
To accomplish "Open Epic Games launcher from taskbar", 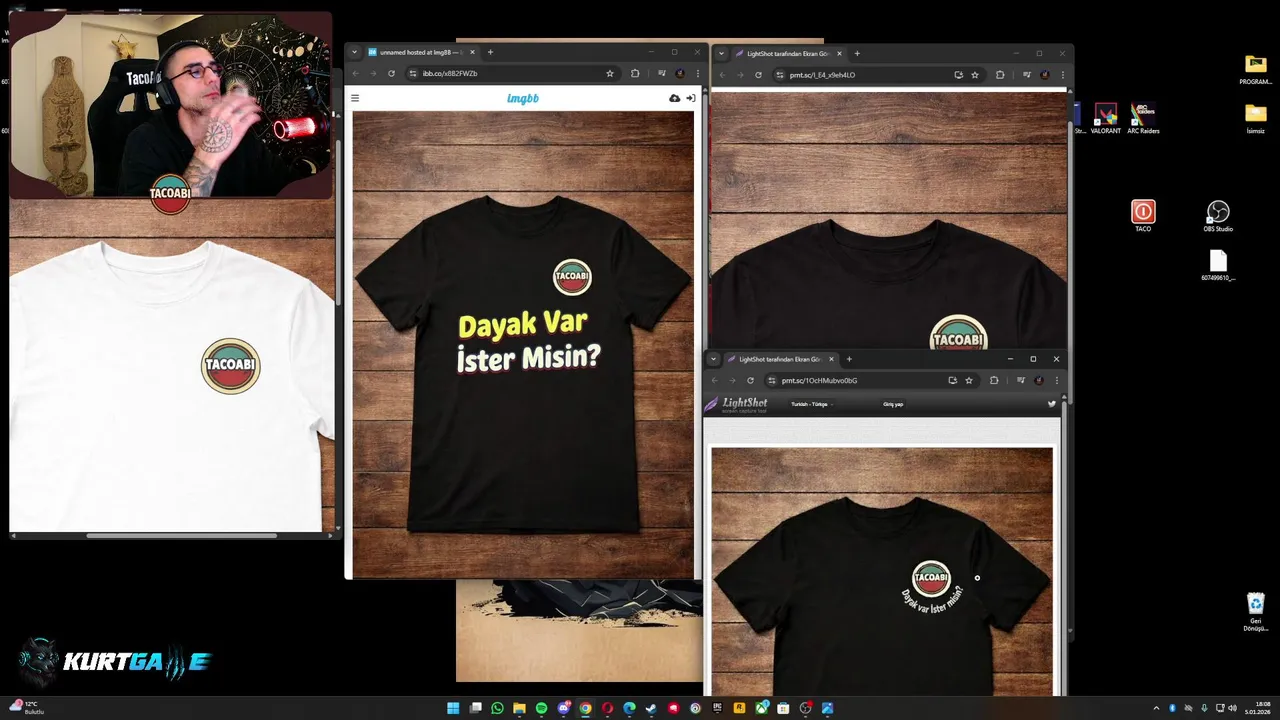I will (717, 708).
